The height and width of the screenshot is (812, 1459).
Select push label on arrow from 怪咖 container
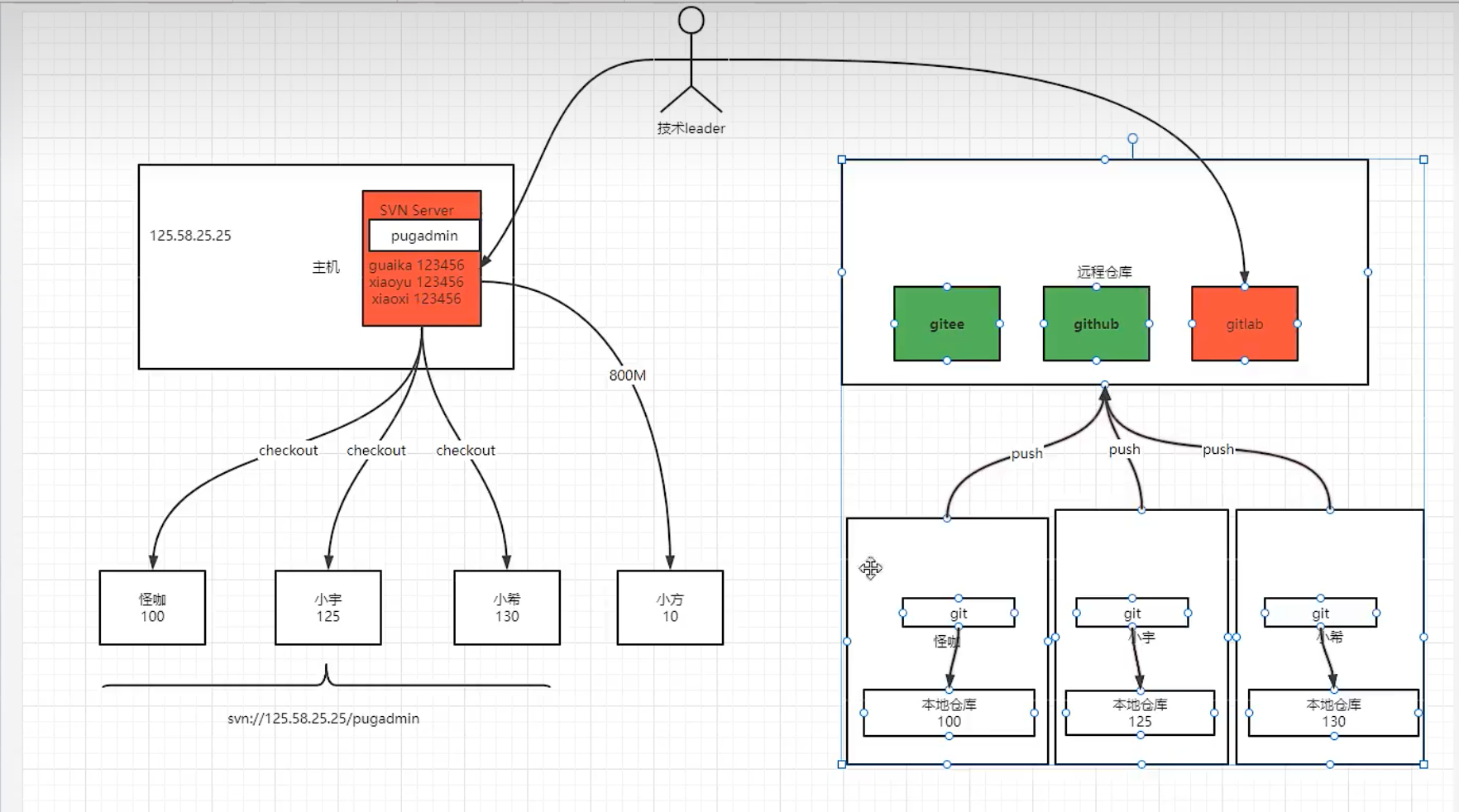(x=1027, y=453)
